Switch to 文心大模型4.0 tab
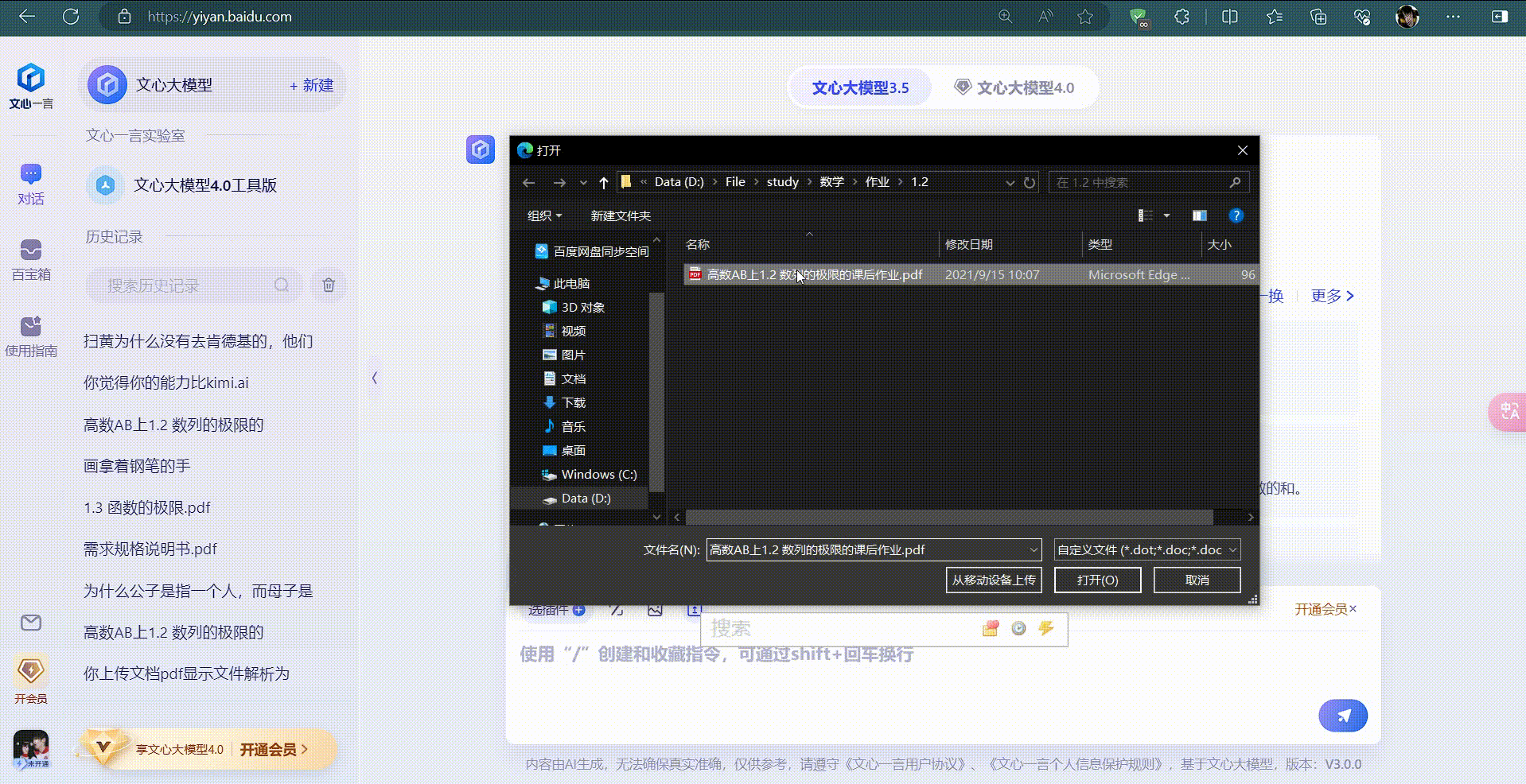Screen dimensions: 1526x784 (x=1014, y=87)
